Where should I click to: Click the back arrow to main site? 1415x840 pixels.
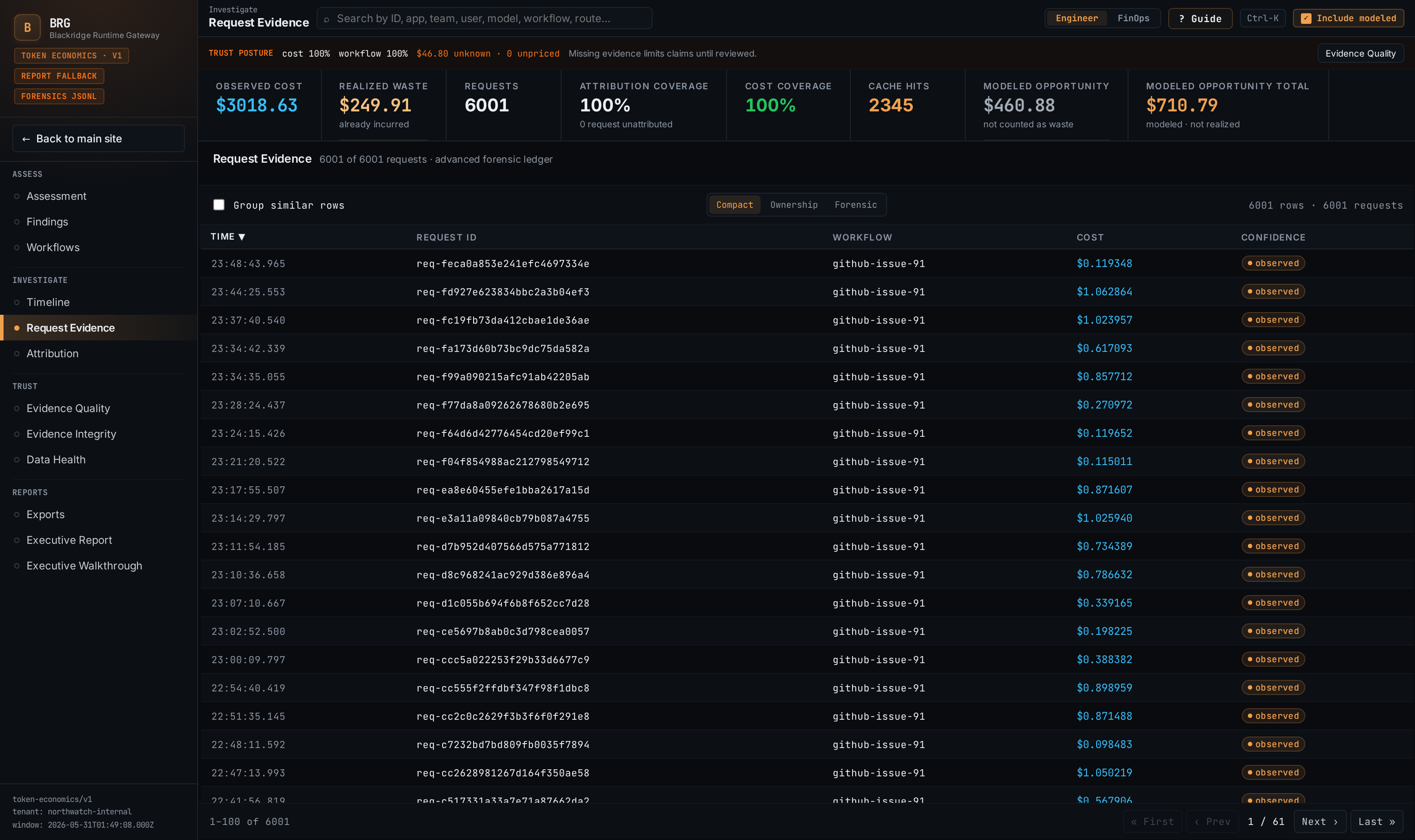coord(26,139)
